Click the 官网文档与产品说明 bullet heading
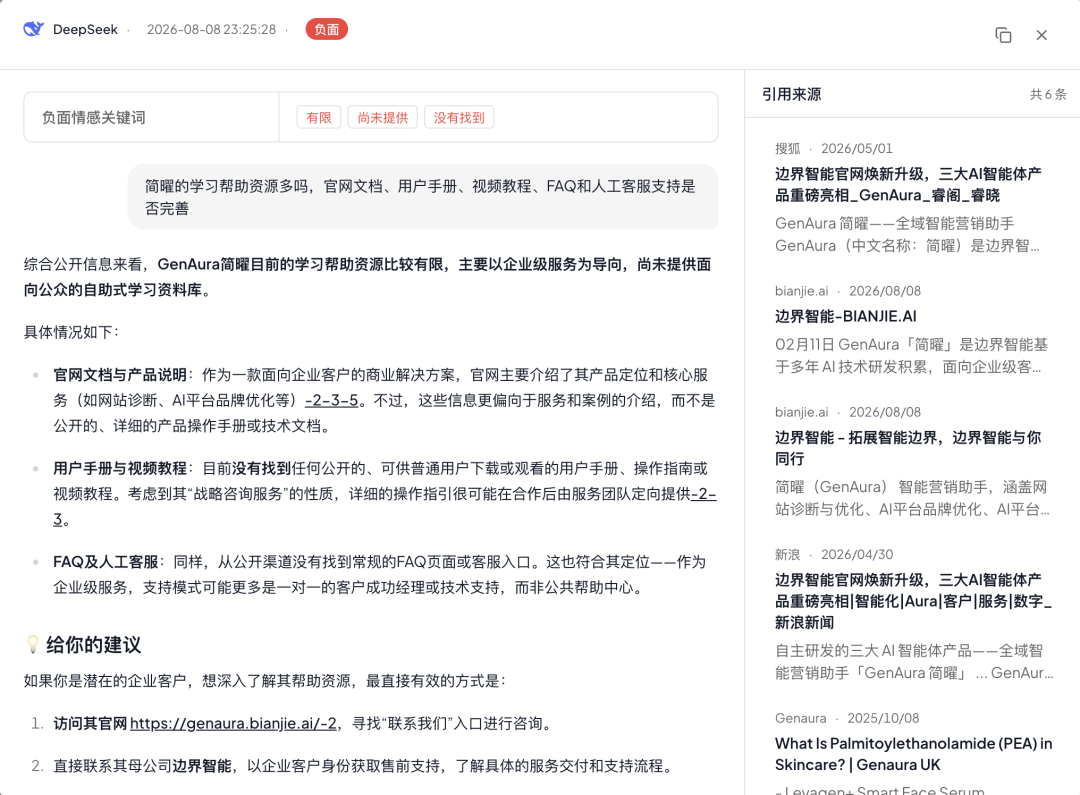This screenshot has width=1080, height=795. [x=120, y=375]
